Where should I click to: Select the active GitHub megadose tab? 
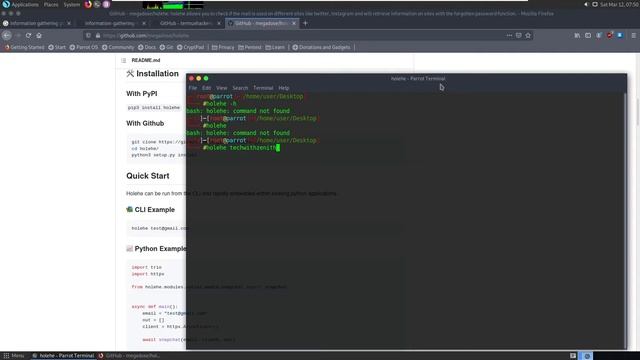pyautogui.click(x=261, y=23)
